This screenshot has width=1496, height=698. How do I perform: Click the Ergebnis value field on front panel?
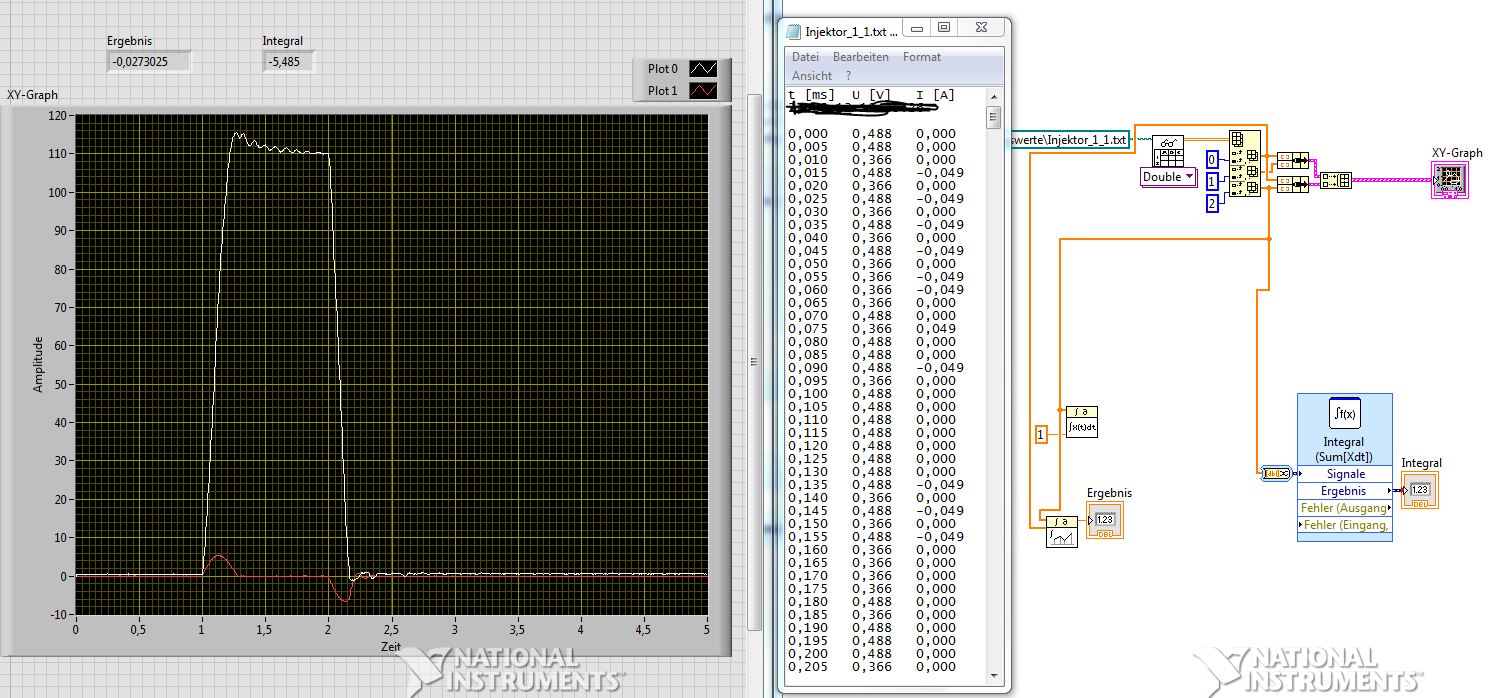pyautogui.click(x=148, y=62)
